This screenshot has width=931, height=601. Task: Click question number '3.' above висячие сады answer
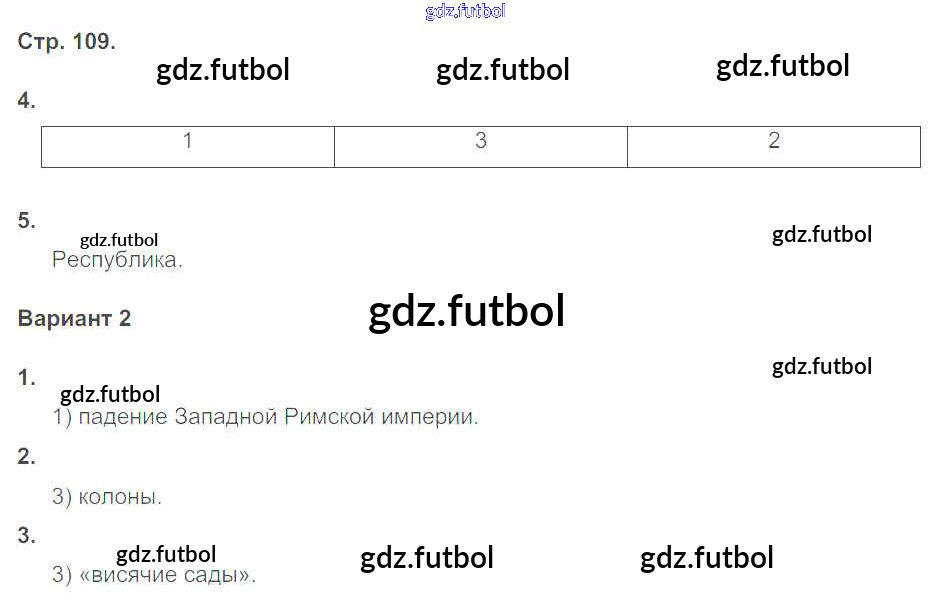point(27,536)
